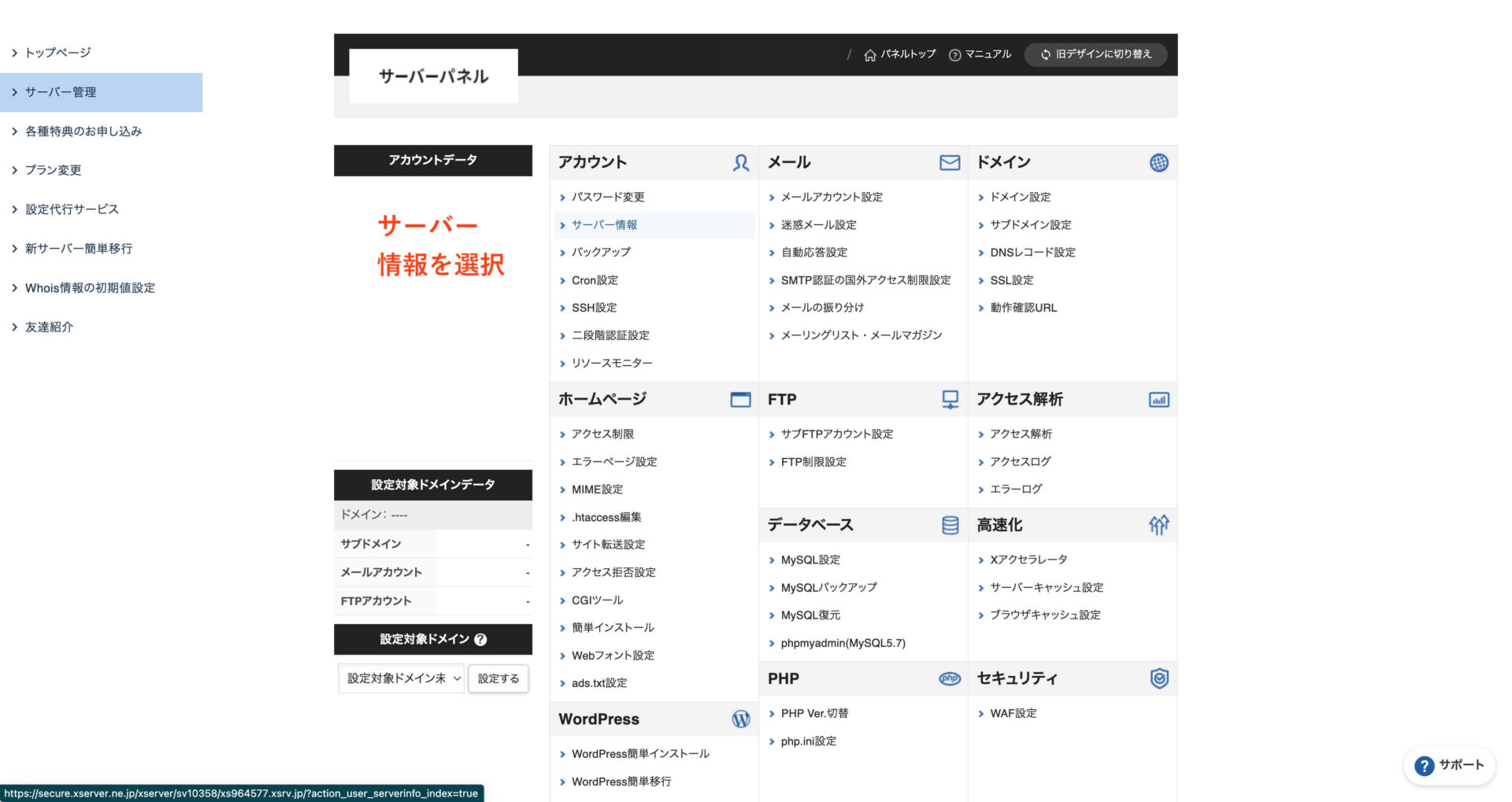This screenshot has height=802, width=1512.
Task: Open the SSH設定 link
Action: click(x=594, y=308)
